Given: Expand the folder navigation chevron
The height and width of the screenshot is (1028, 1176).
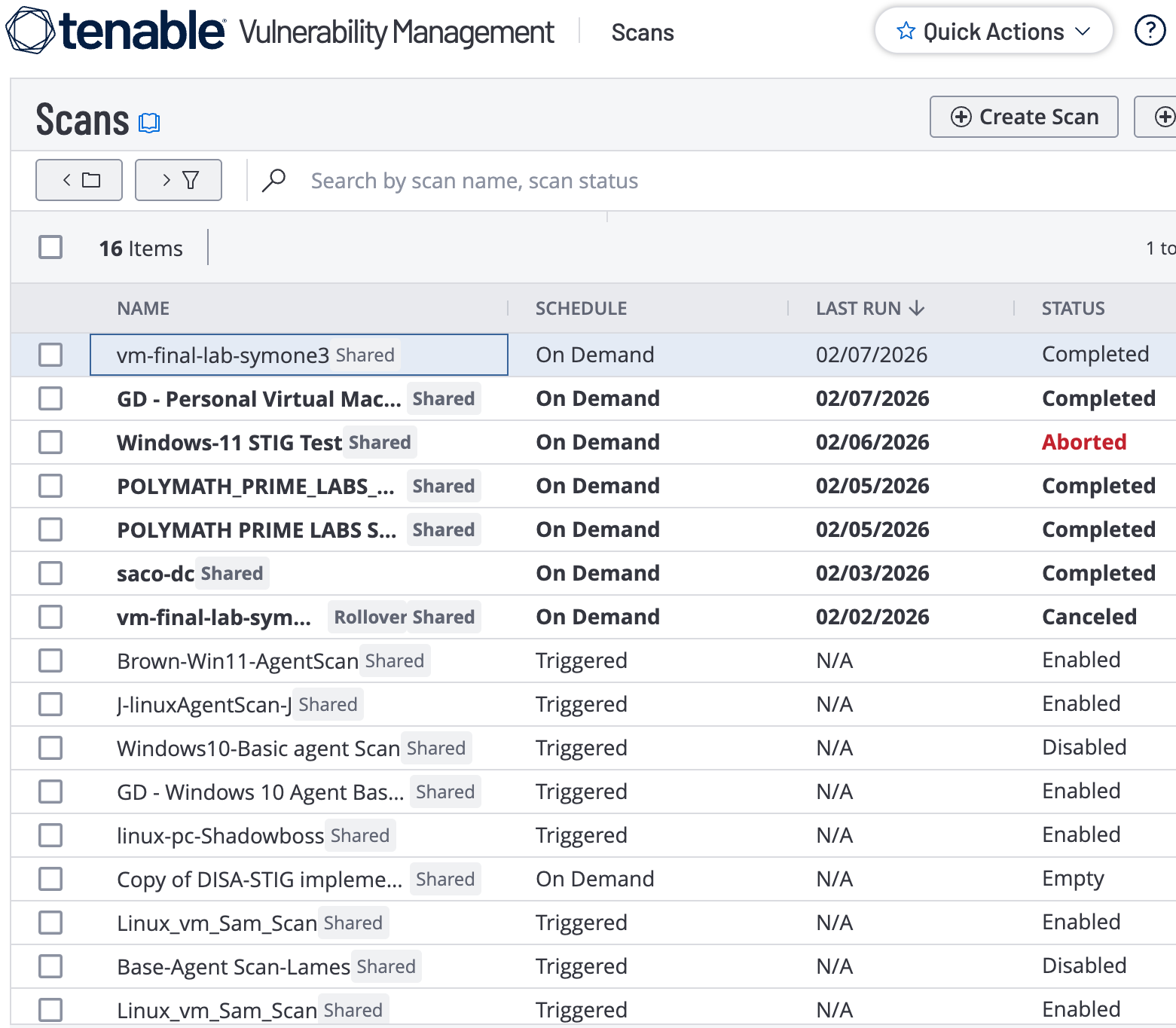Looking at the screenshot, I should click(68, 180).
